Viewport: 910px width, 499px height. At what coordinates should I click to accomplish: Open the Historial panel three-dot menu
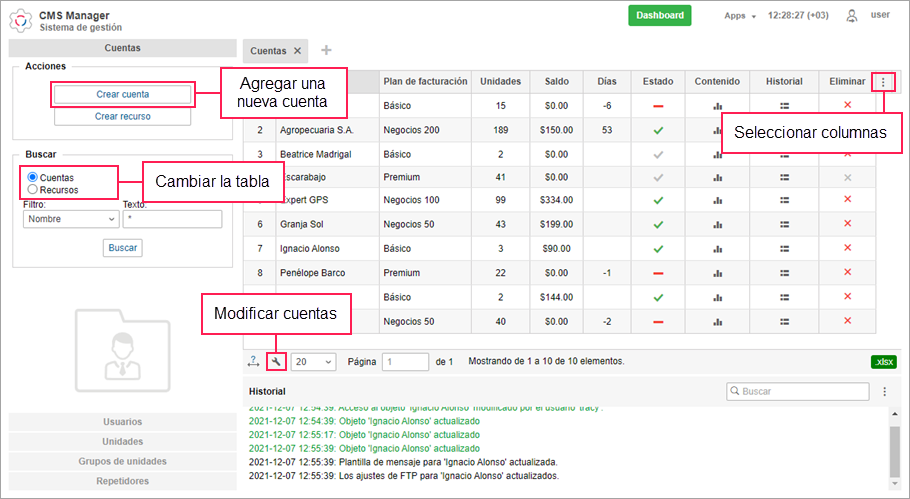pyautogui.click(x=884, y=392)
